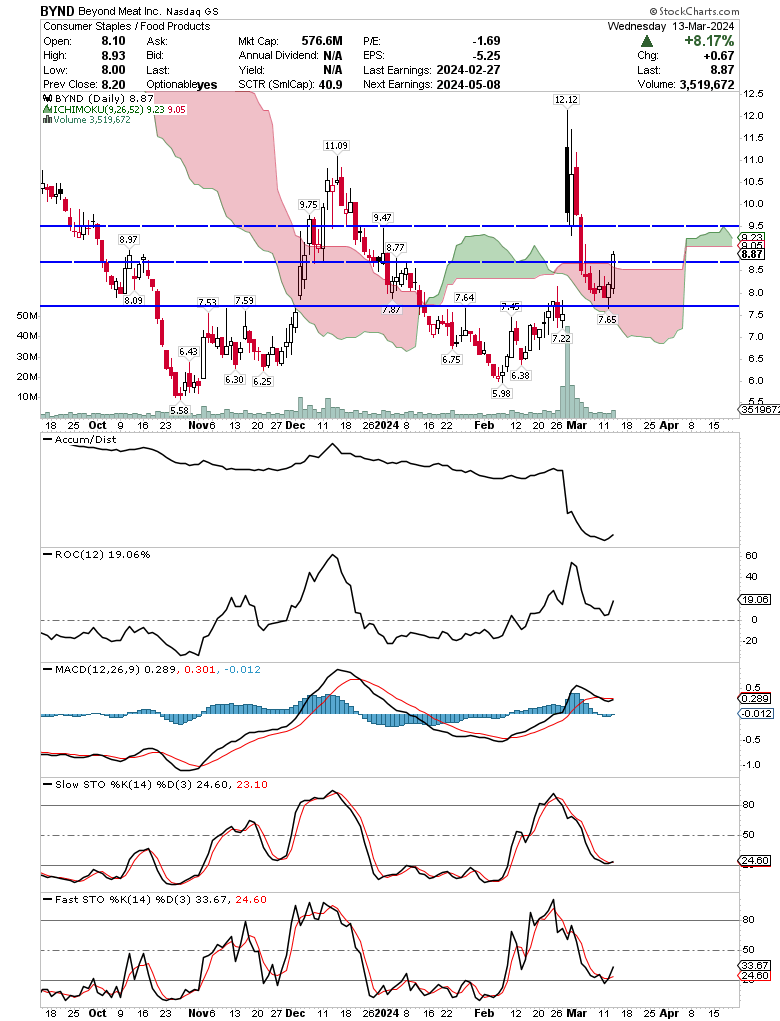The image size is (780, 1021).
Task: Click the SCTR (SmlCap) value 40.9
Action: [329, 84]
